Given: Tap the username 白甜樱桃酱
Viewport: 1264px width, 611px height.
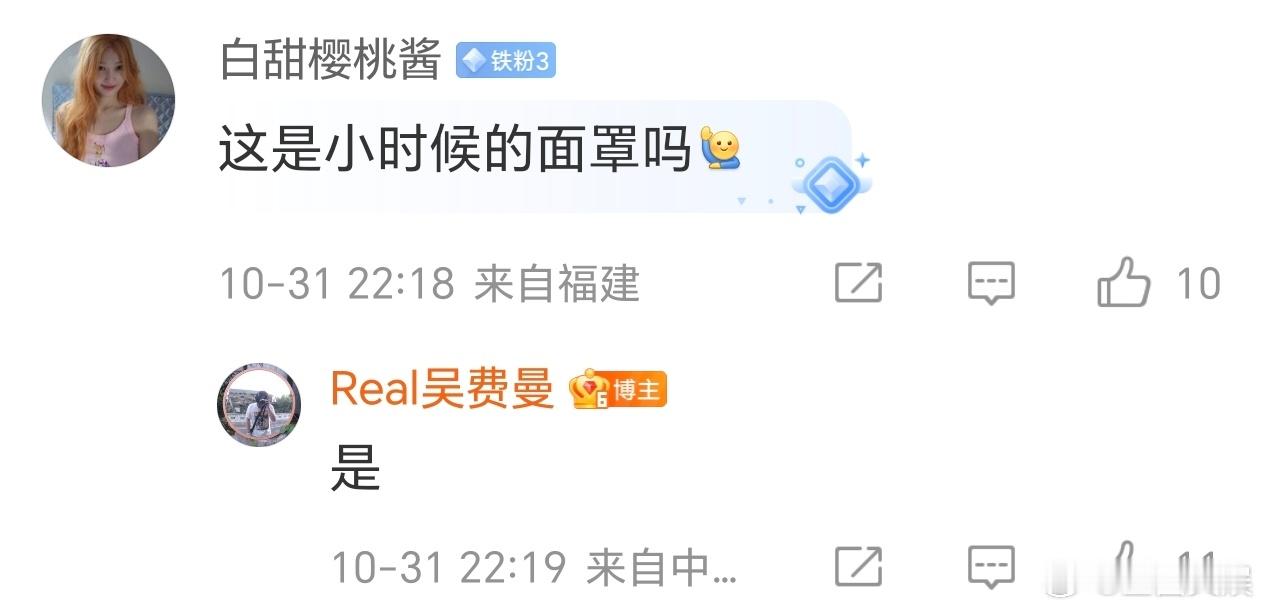Looking at the screenshot, I should 331,62.
